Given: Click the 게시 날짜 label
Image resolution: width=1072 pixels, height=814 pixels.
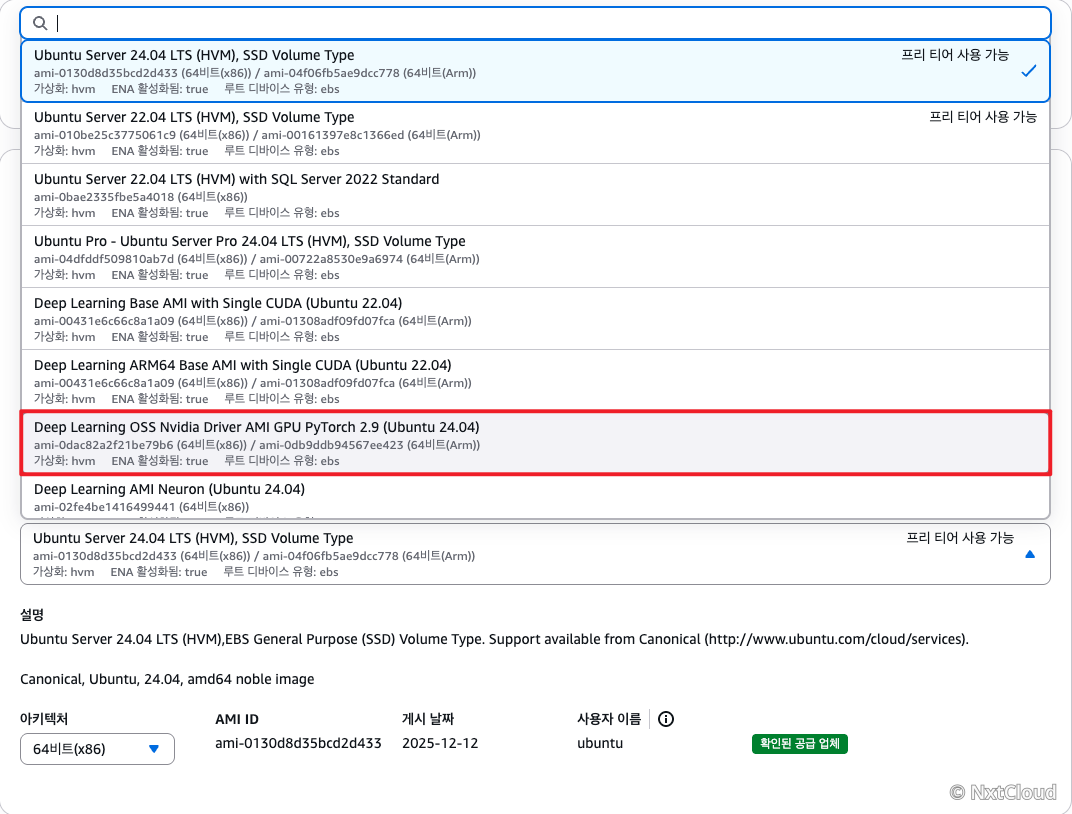Looking at the screenshot, I should 428,719.
